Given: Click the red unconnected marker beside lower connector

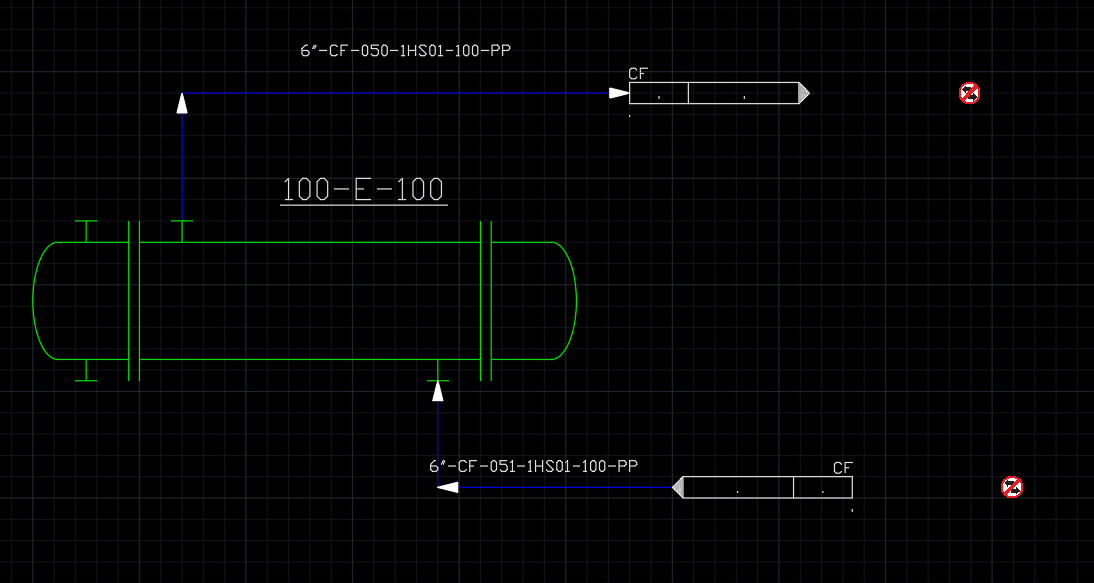Looking at the screenshot, I should (1012, 487).
